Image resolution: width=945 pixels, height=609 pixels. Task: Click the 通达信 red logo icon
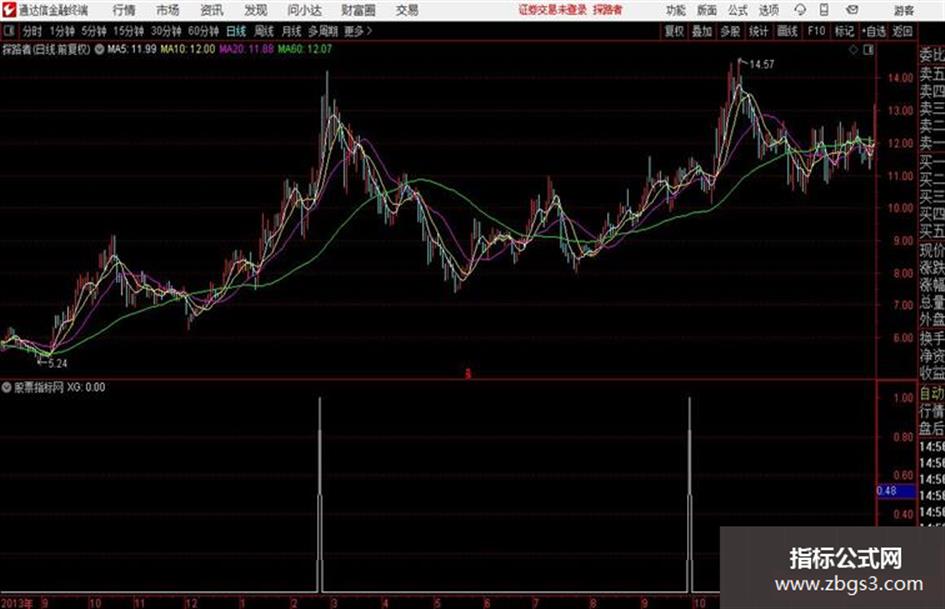(9, 10)
